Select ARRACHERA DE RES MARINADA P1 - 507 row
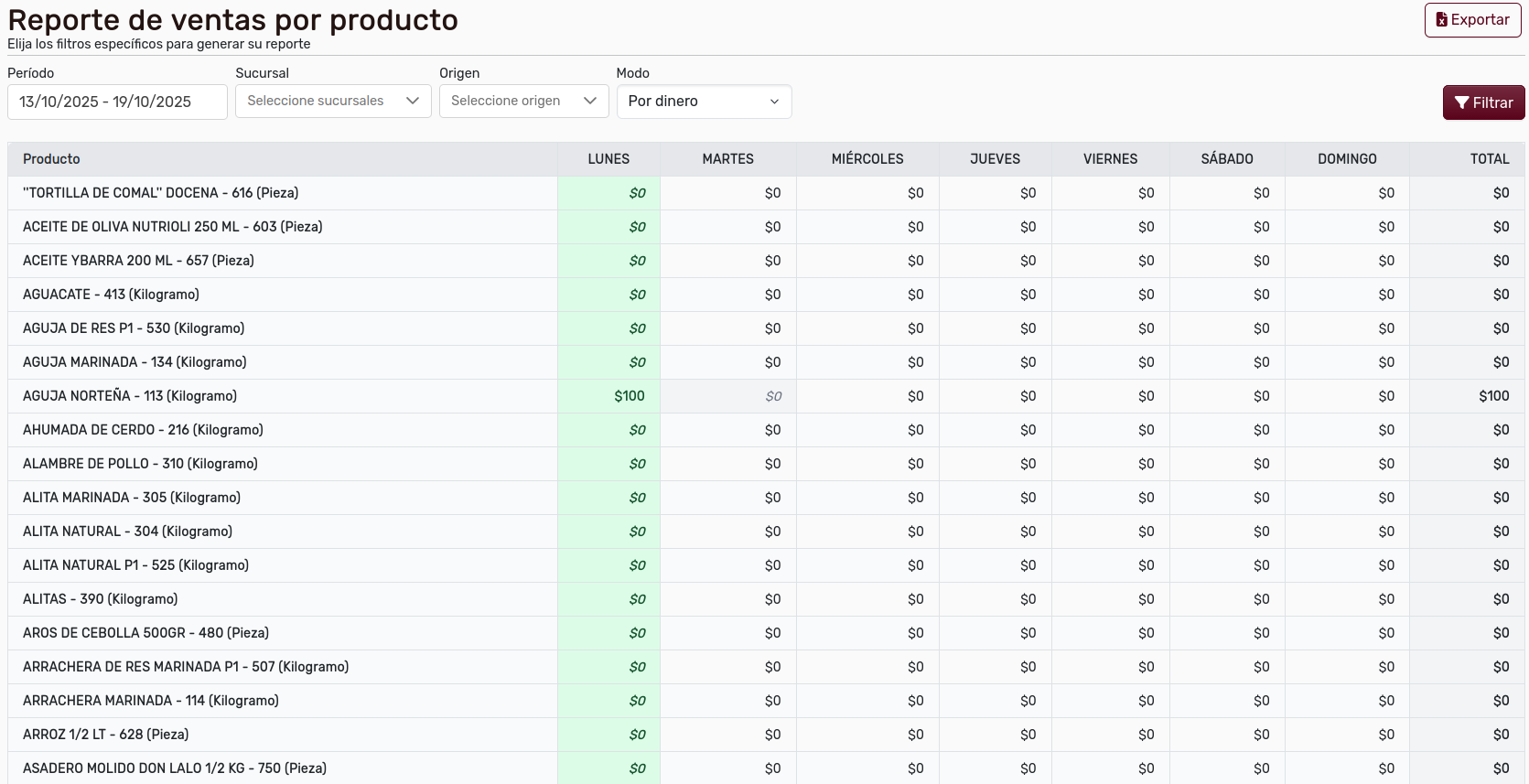This screenshot has height=784, width=1529. tap(766, 667)
